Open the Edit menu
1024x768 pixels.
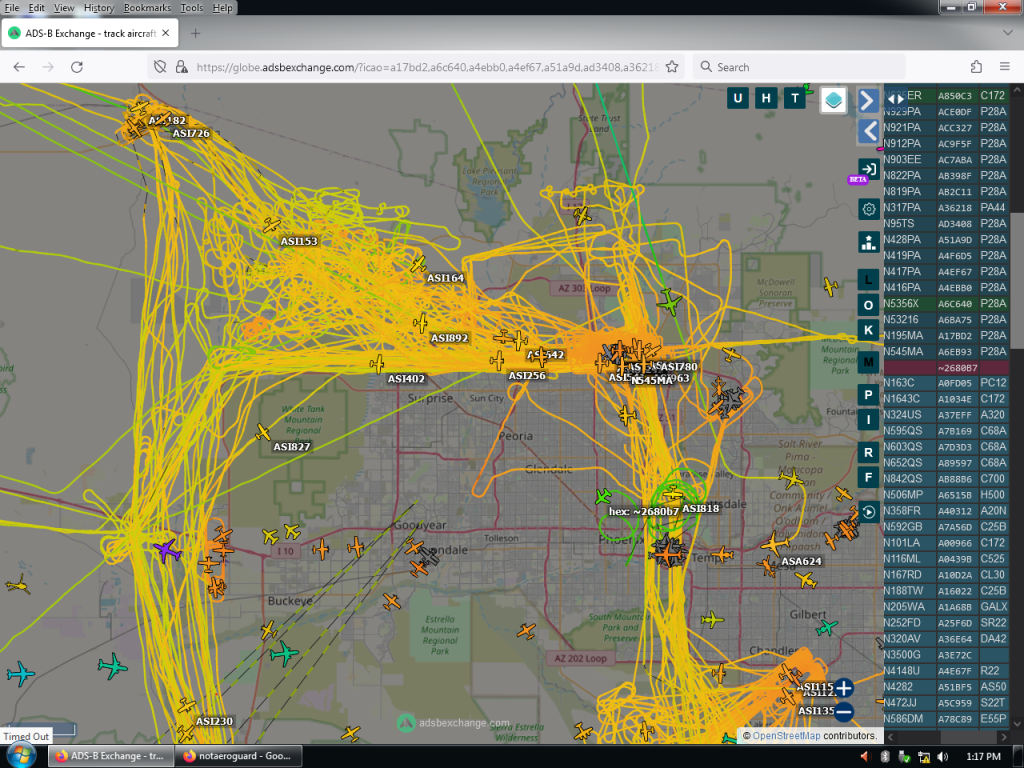coord(37,8)
